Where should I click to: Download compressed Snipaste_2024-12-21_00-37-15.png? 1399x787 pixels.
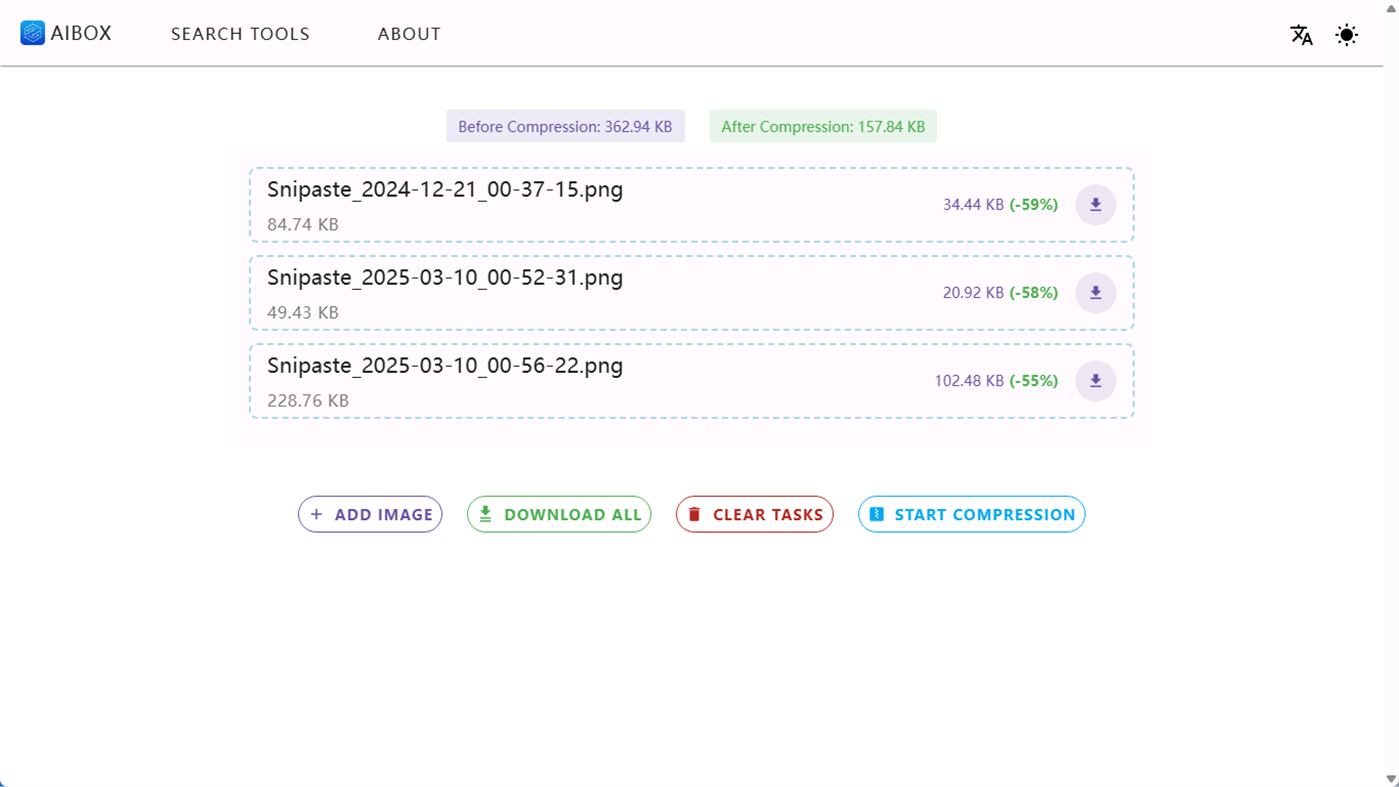[1096, 205]
